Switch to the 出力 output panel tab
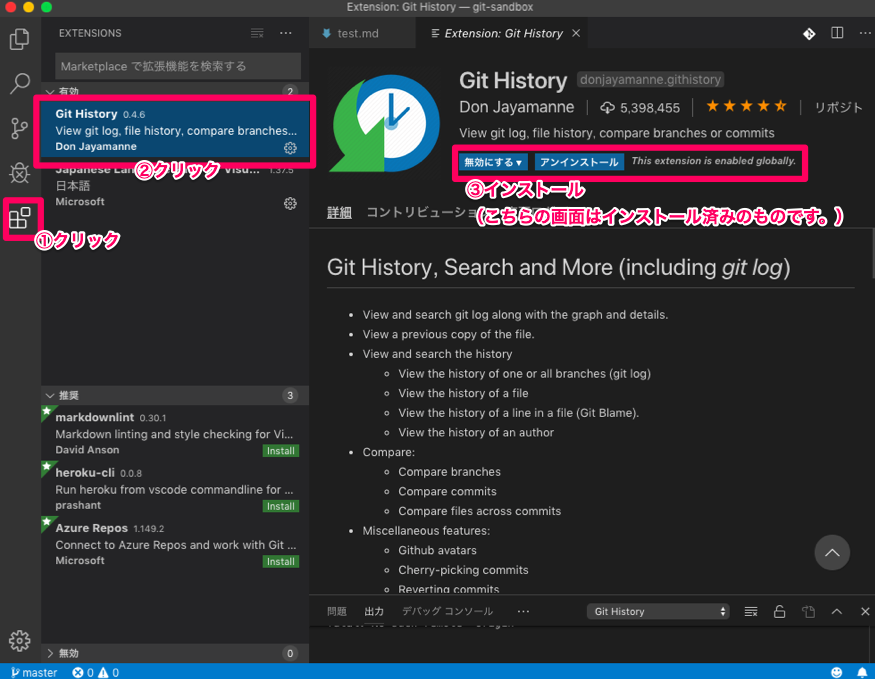Screen dimensions: 875x679 tap(374, 611)
